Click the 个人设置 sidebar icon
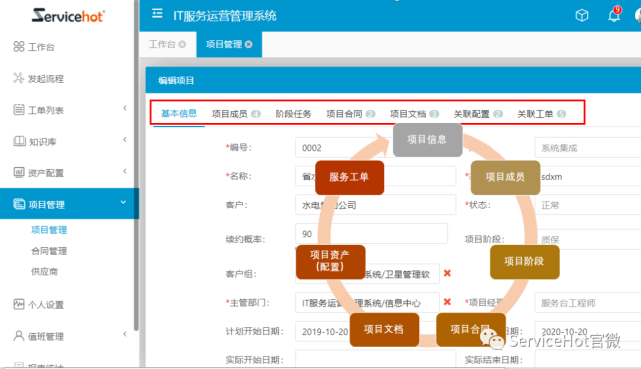This screenshot has height=369, width=641. (19, 304)
